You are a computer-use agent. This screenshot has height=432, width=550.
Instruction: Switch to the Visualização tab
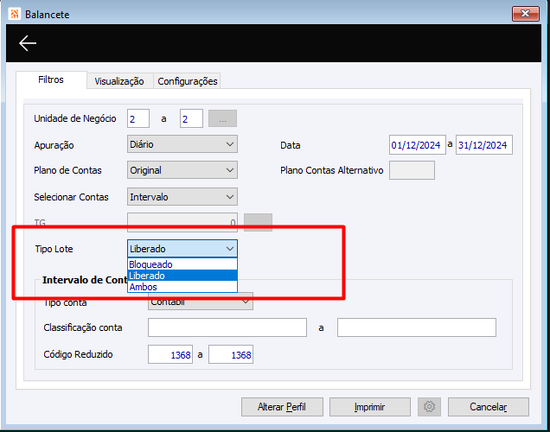pos(119,81)
